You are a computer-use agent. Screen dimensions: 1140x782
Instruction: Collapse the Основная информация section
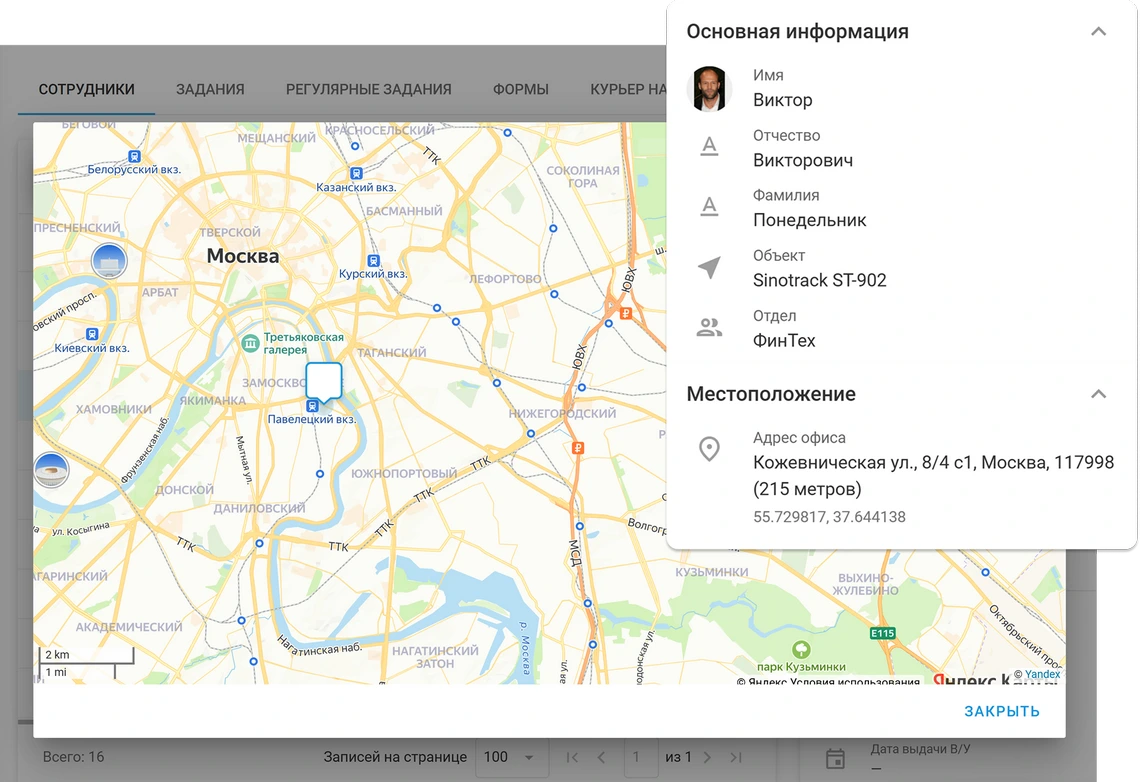[x=1098, y=31]
